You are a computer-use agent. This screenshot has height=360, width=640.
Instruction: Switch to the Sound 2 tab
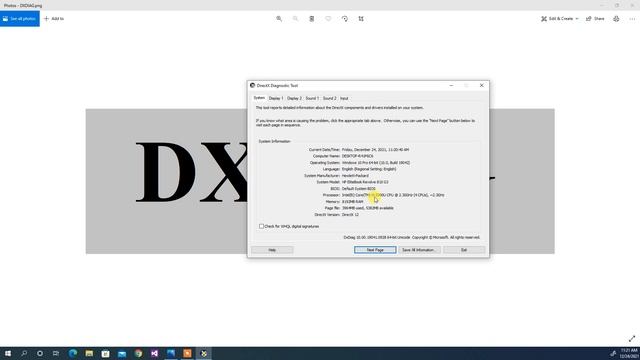[330, 98]
